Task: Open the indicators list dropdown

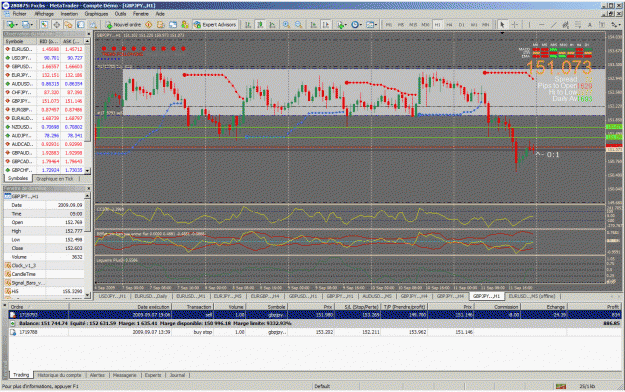Action: coord(342,25)
